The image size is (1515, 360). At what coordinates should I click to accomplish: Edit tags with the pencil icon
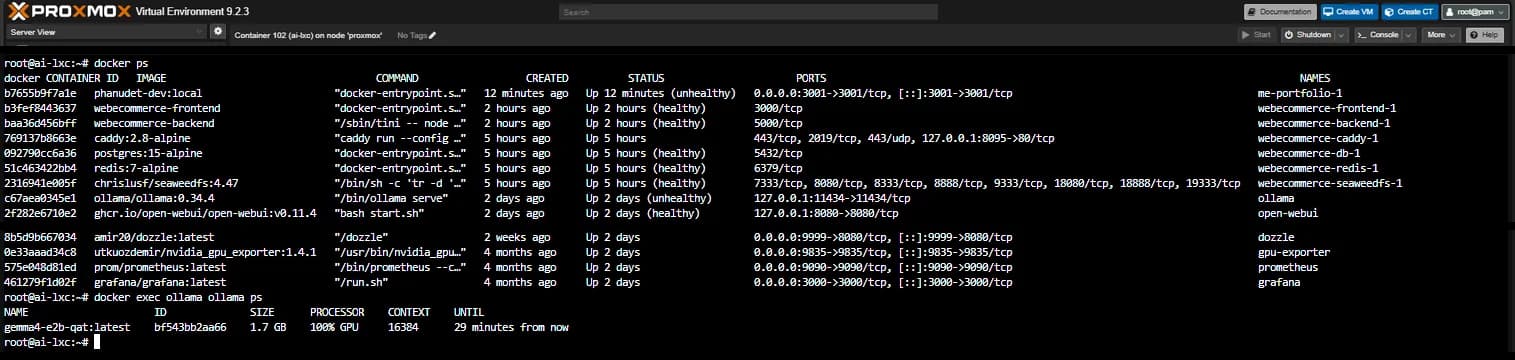point(433,35)
